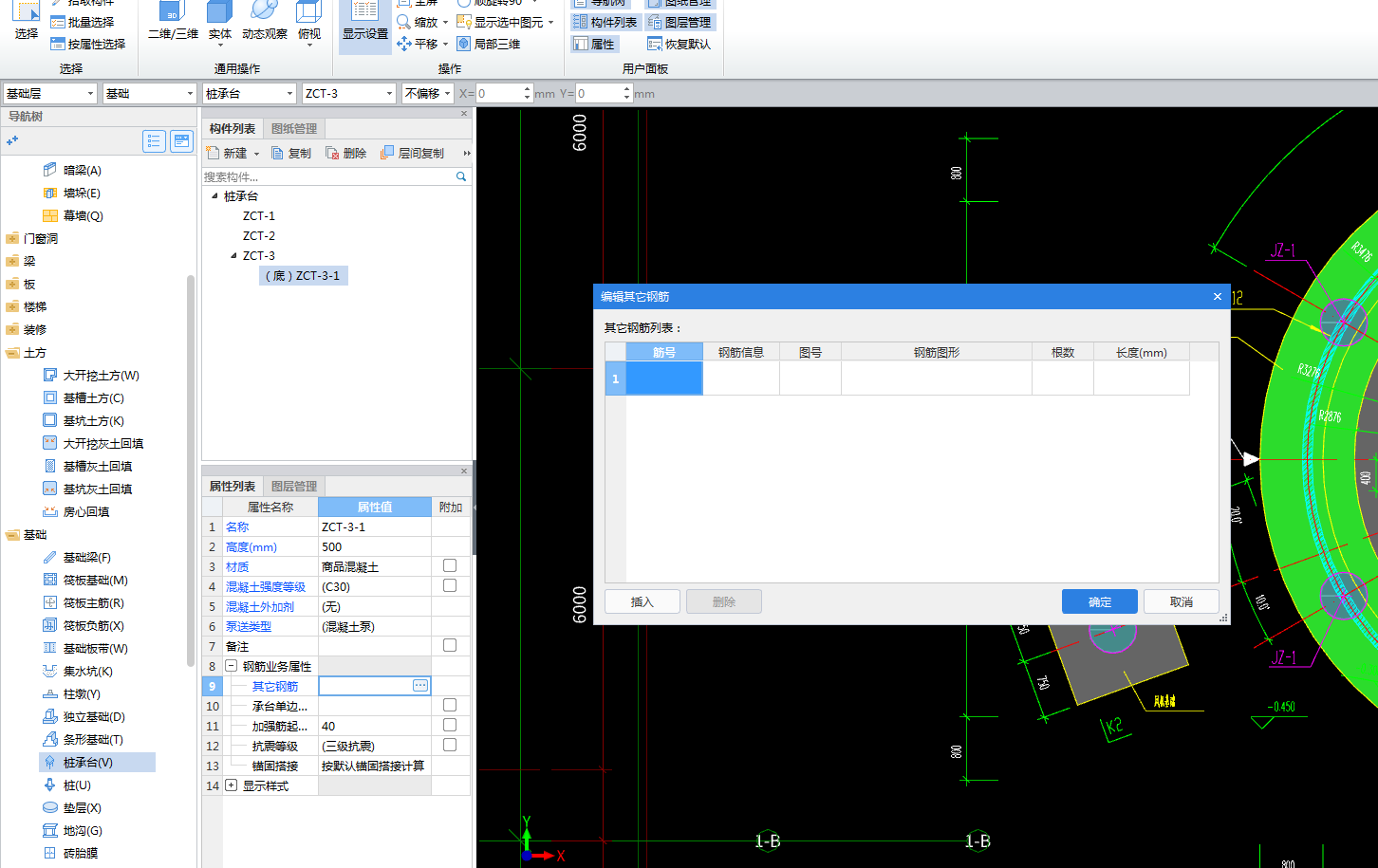Screen dimensions: 1378x868
Task: Tick the 抗震等级 row 附加 checkbox
Action: click(x=450, y=745)
